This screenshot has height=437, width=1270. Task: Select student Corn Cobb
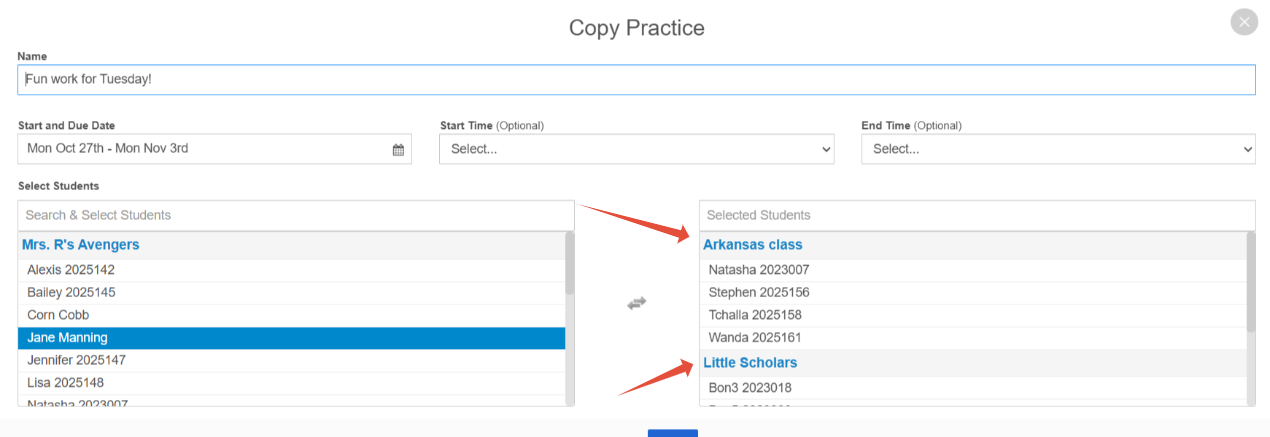(x=291, y=315)
